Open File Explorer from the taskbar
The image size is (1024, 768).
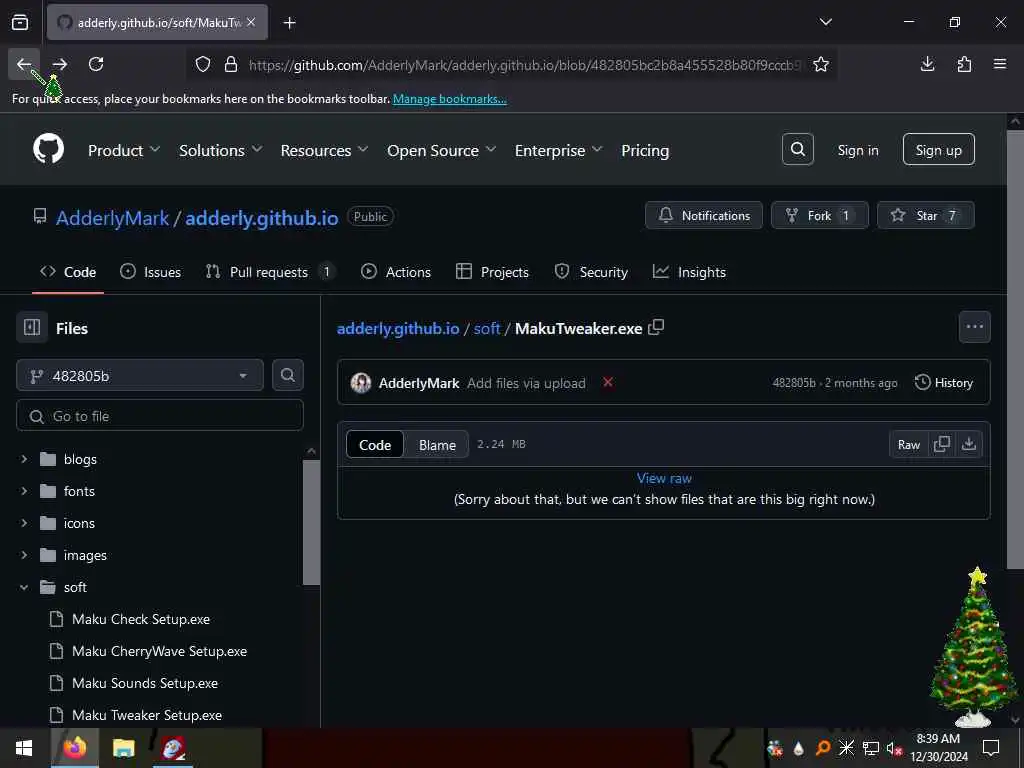point(123,748)
